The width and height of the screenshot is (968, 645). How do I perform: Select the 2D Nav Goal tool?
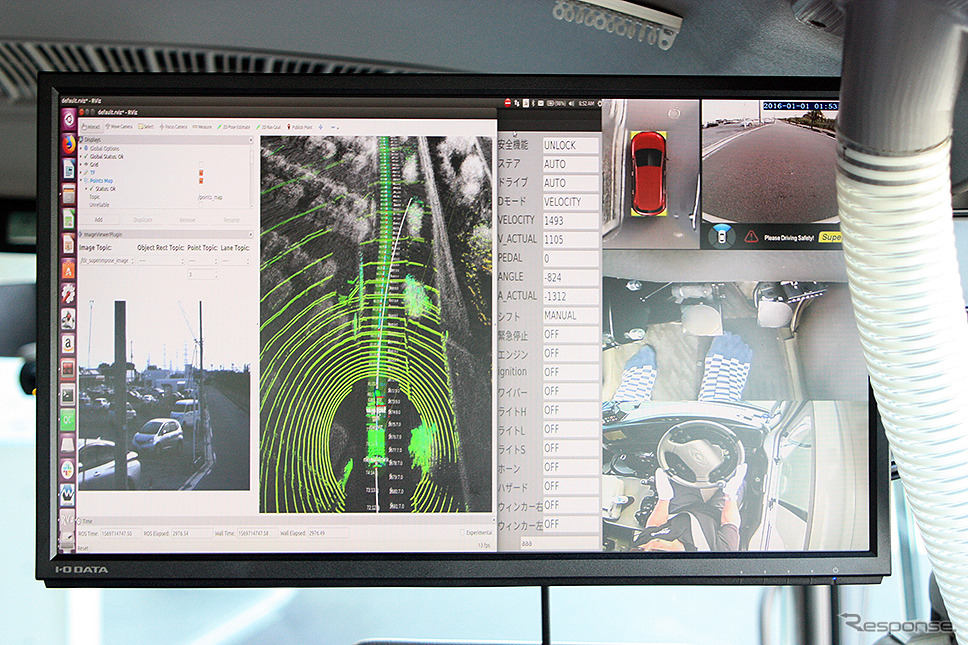pyautogui.click(x=270, y=127)
